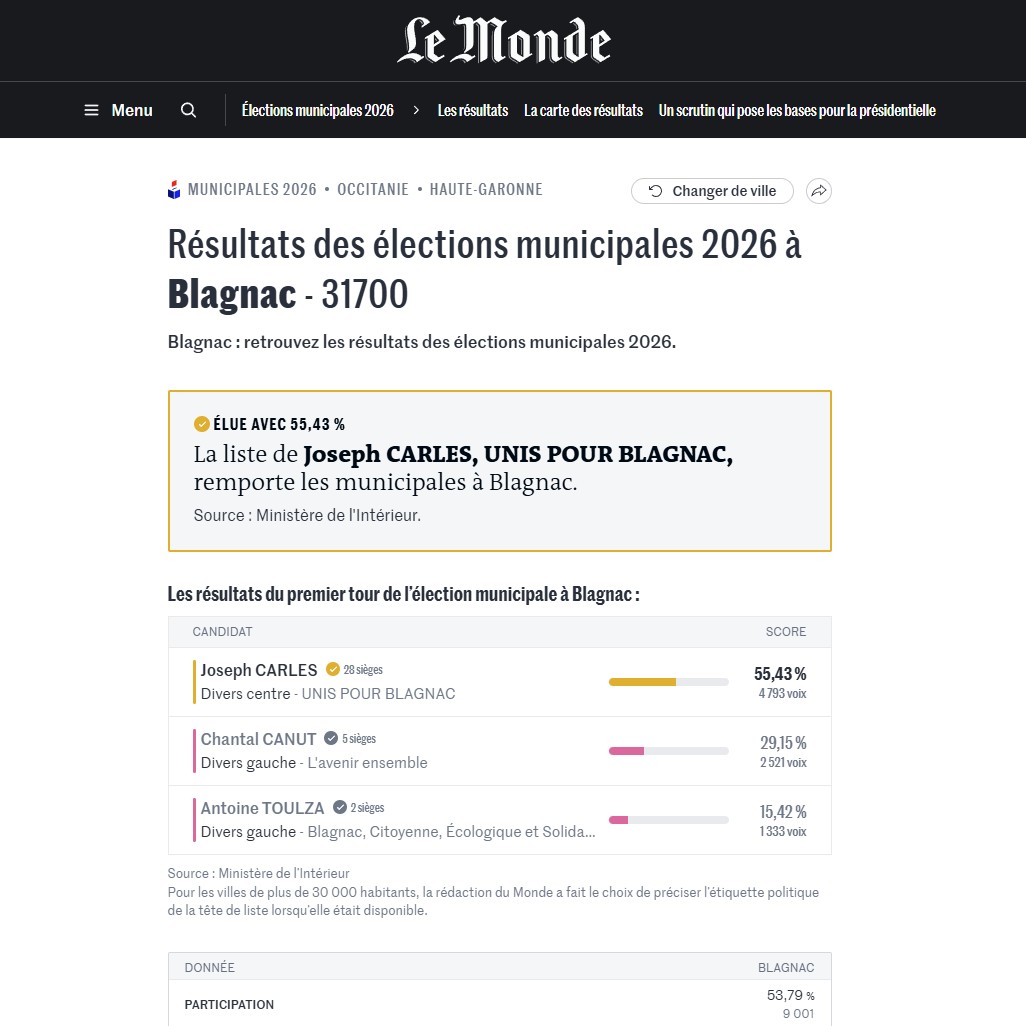Viewport: 1026px width, 1026px height.
Task: Open the hamburger Menu icon
Action: (92, 110)
